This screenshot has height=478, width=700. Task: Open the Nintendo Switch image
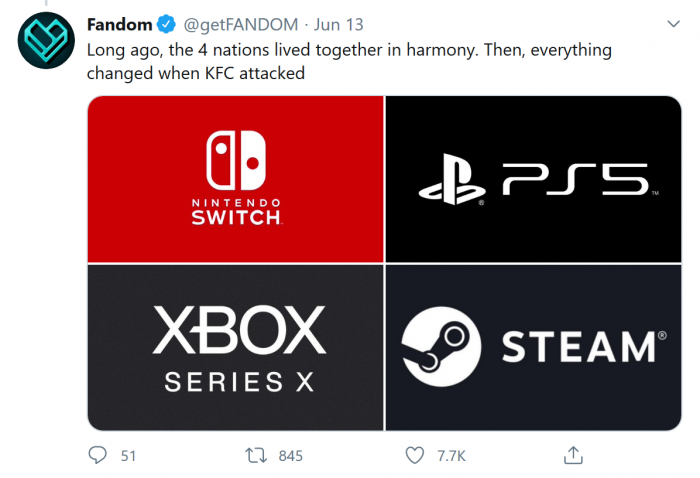[236, 179]
